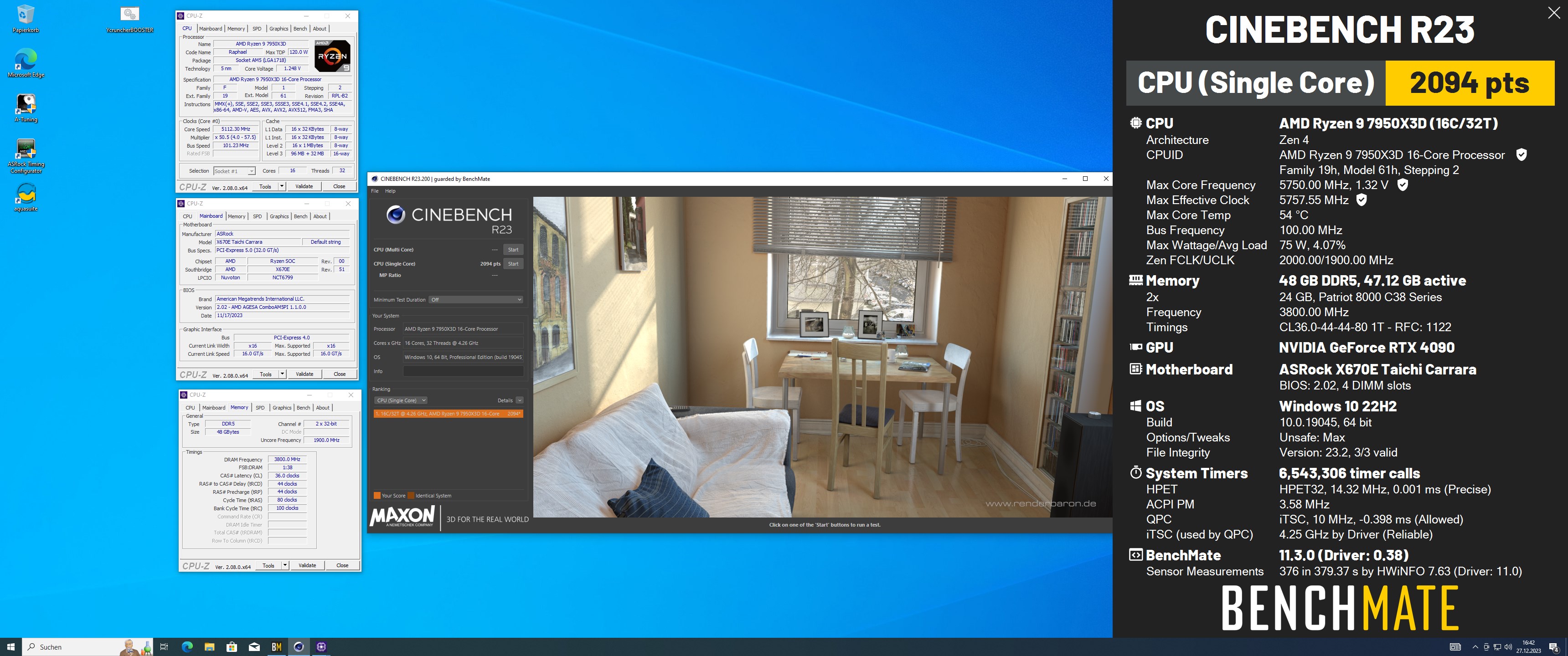1568x656 pixels.
Task: Click the Ryzen logo in the CPU-Z CPU window
Action: pos(332,56)
